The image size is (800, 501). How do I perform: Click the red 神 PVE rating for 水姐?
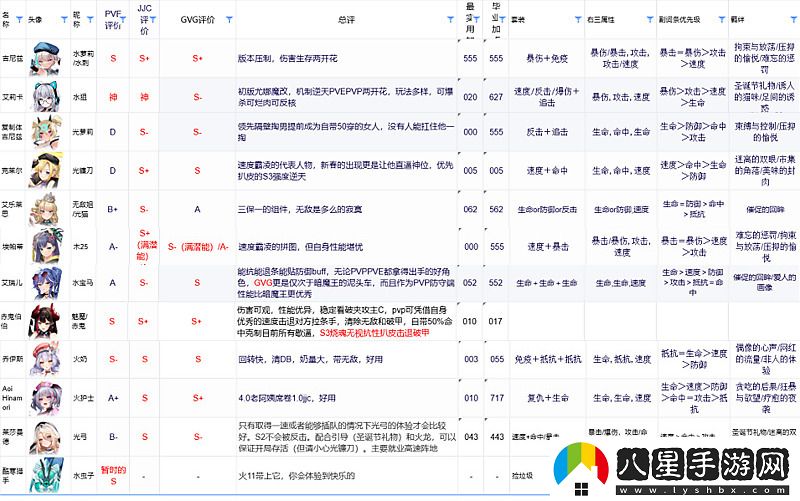[113, 97]
